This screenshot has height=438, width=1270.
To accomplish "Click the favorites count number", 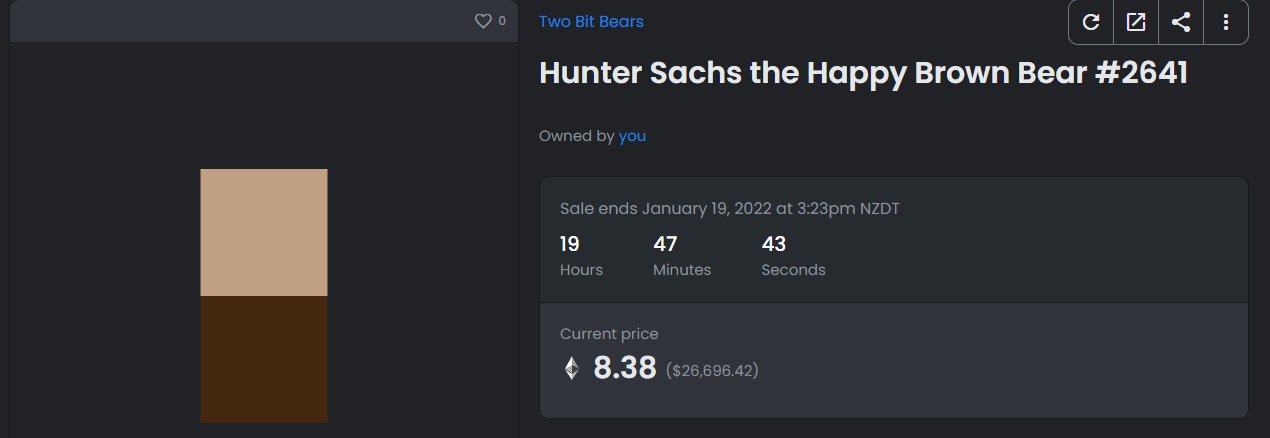I will 502,21.
